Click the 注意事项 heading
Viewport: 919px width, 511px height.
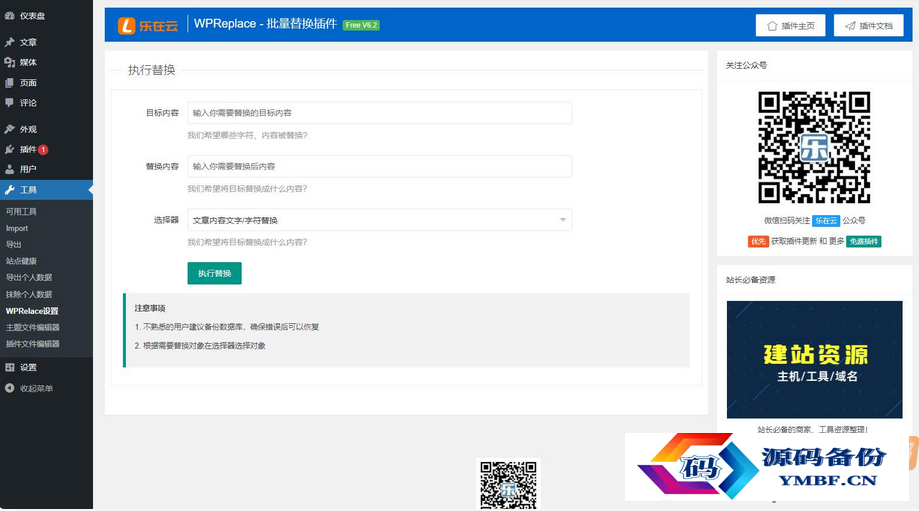point(150,308)
